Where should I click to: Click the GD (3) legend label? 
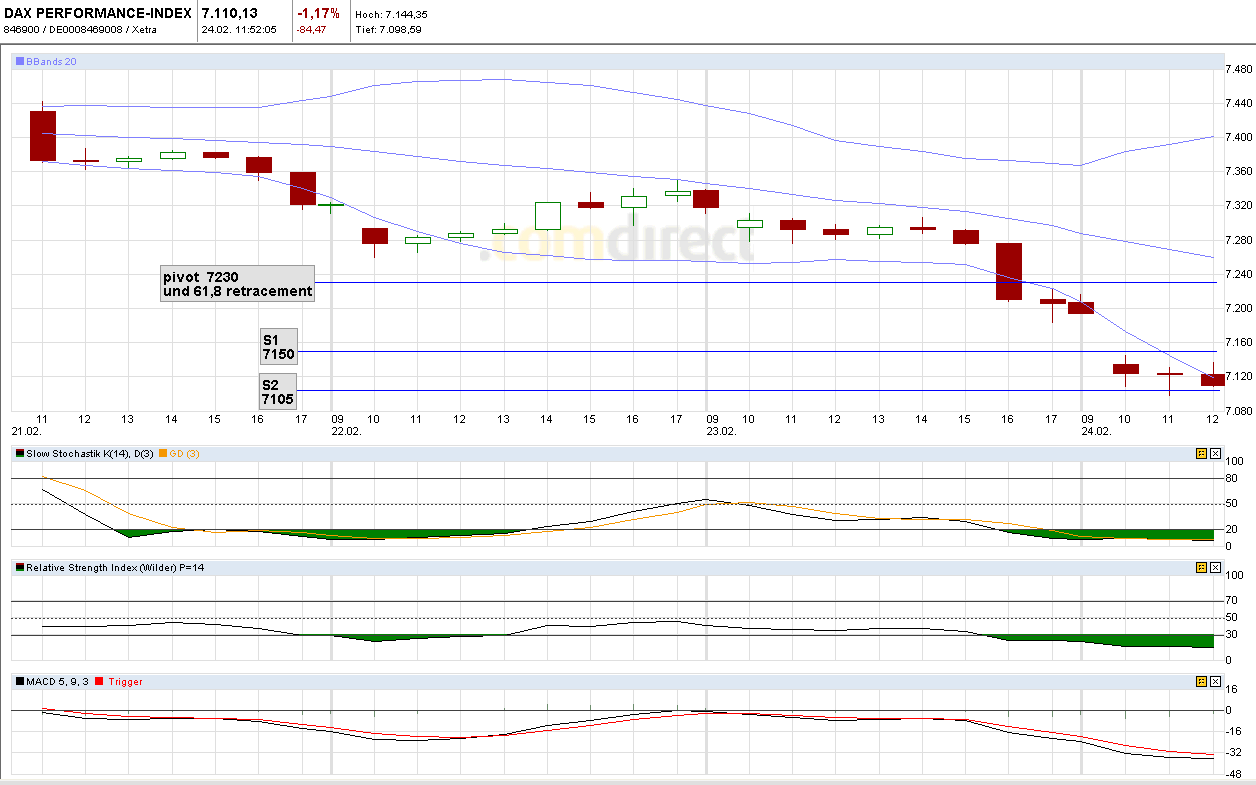pos(184,454)
